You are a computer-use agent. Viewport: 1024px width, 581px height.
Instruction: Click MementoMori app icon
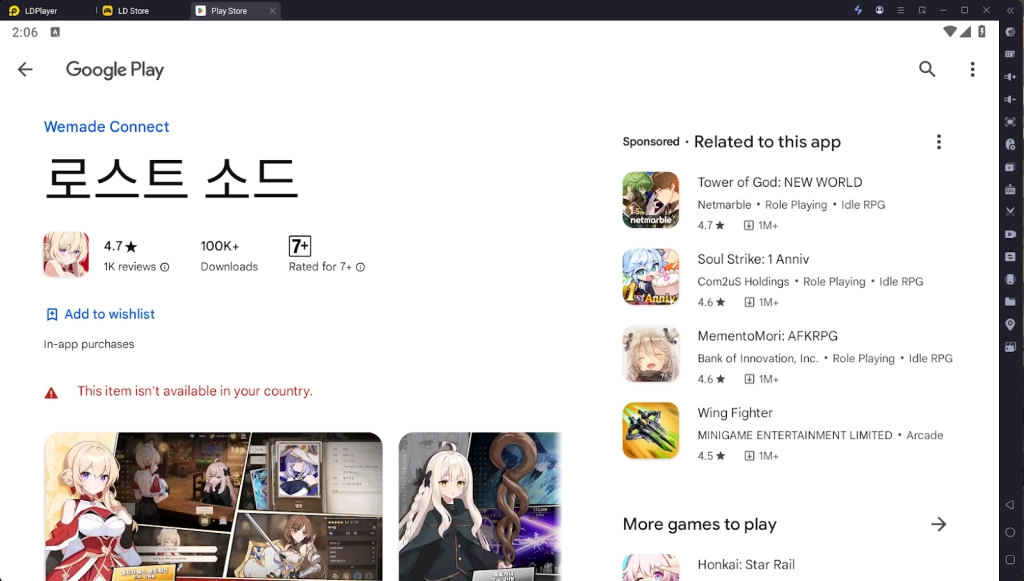(x=650, y=354)
